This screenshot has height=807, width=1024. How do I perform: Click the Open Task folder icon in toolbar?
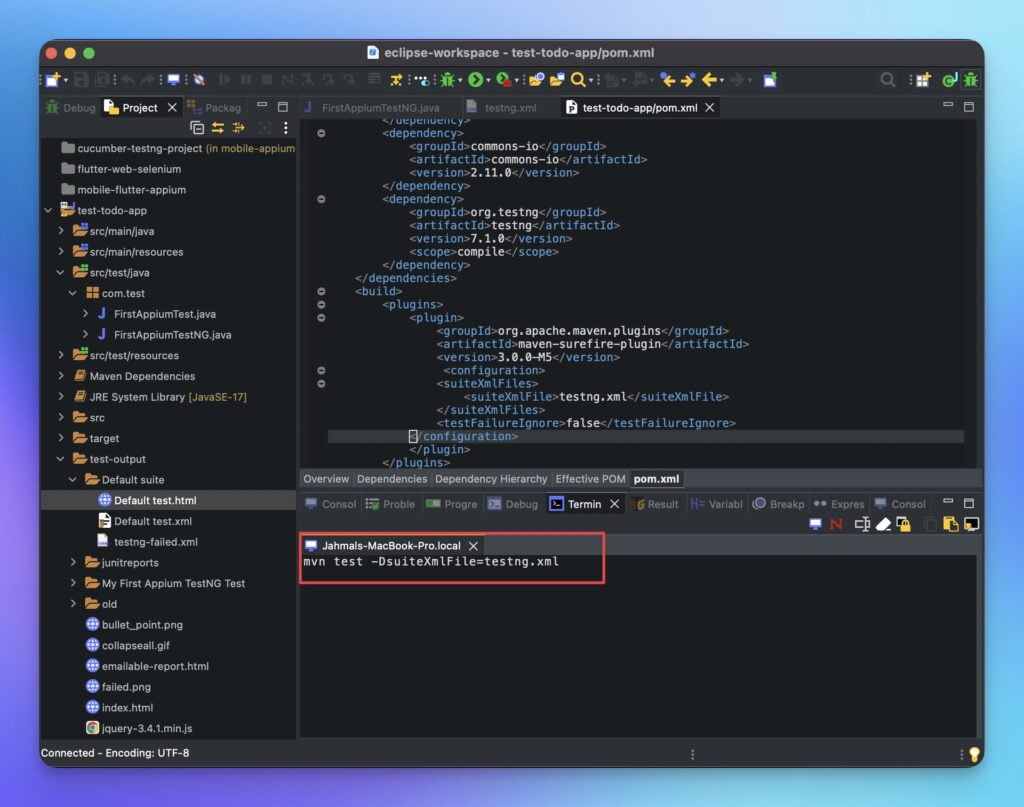tap(557, 80)
